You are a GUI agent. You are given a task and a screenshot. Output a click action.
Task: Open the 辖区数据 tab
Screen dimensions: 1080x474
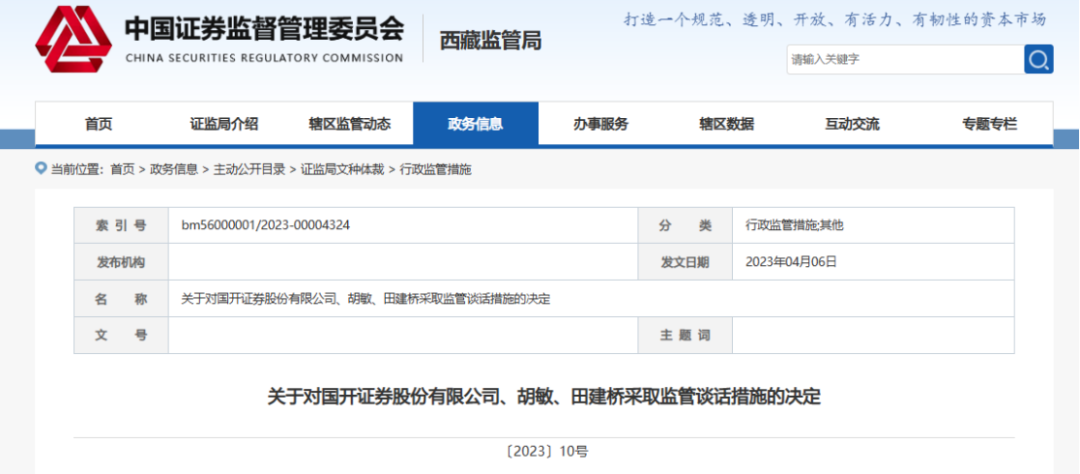click(x=726, y=124)
